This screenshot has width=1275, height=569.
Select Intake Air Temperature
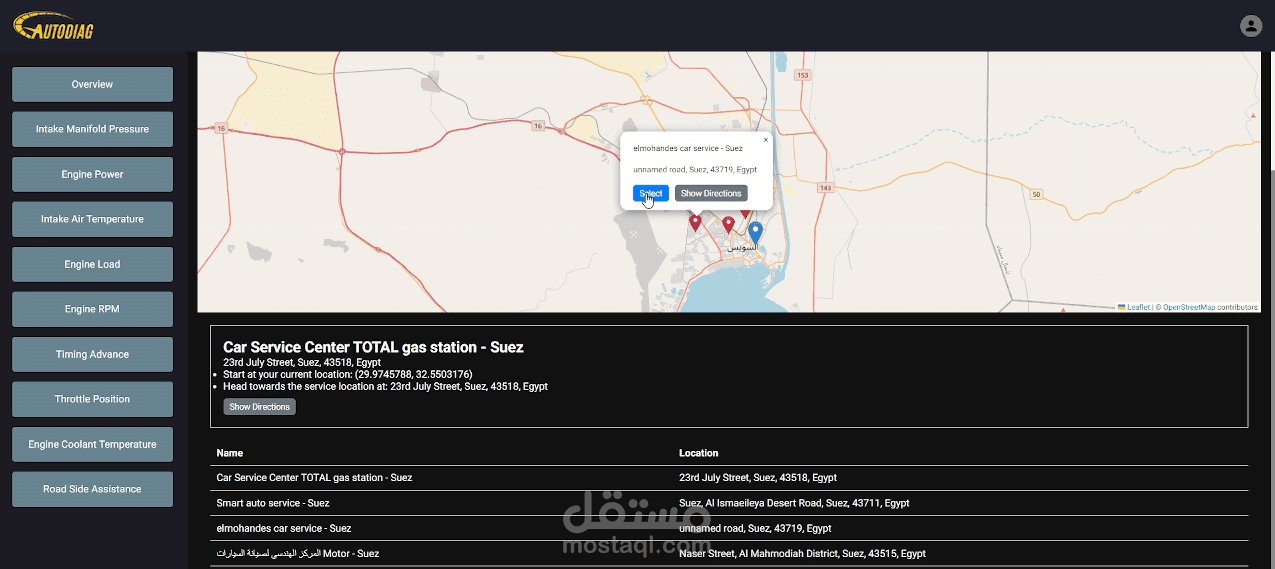pos(92,219)
